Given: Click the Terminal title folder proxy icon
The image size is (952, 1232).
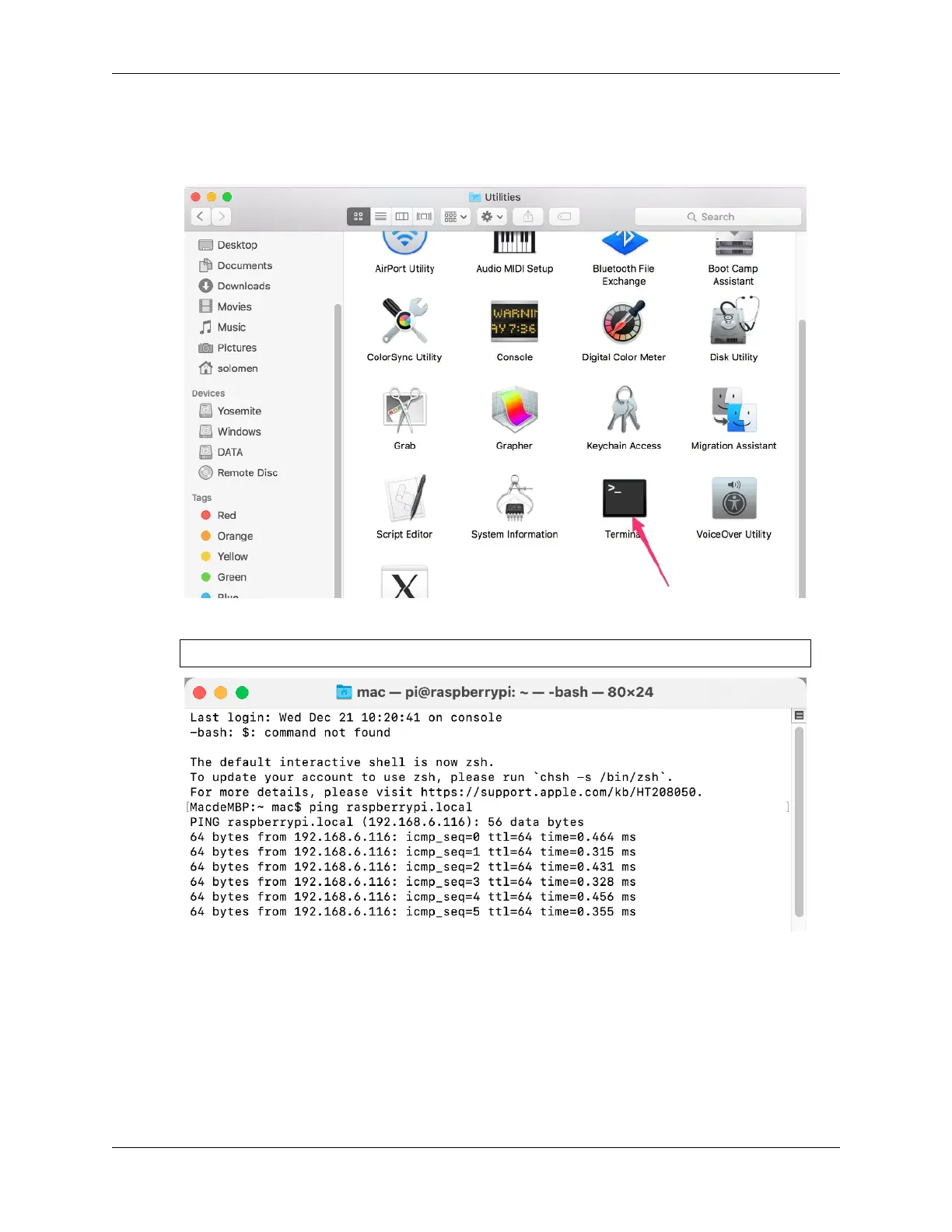Looking at the screenshot, I should coord(344,692).
